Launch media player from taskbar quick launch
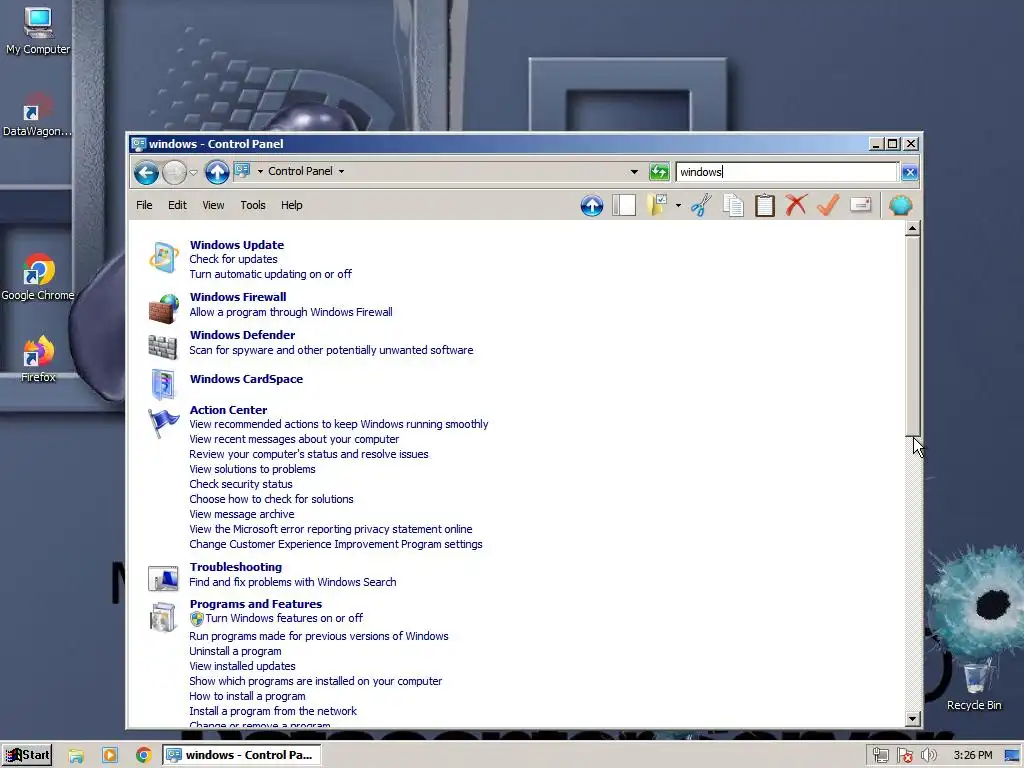Viewport: 1024px width, 768px height. tap(110, 756)
